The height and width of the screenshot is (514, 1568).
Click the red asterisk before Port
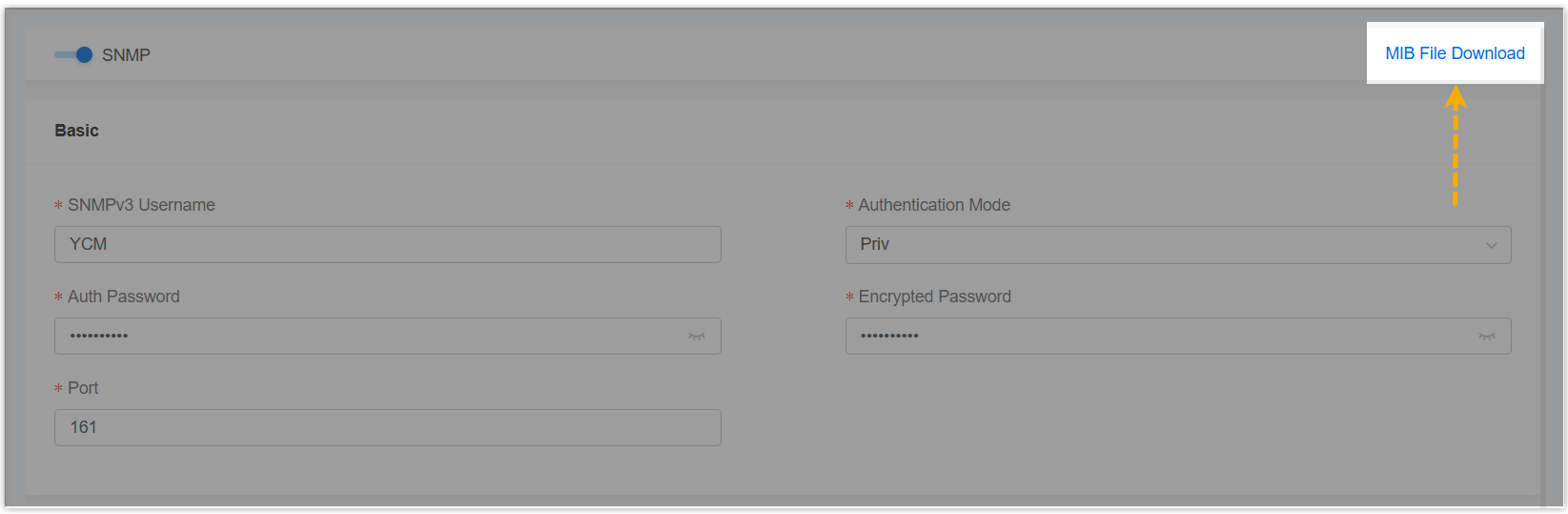(x=59, y=389)
